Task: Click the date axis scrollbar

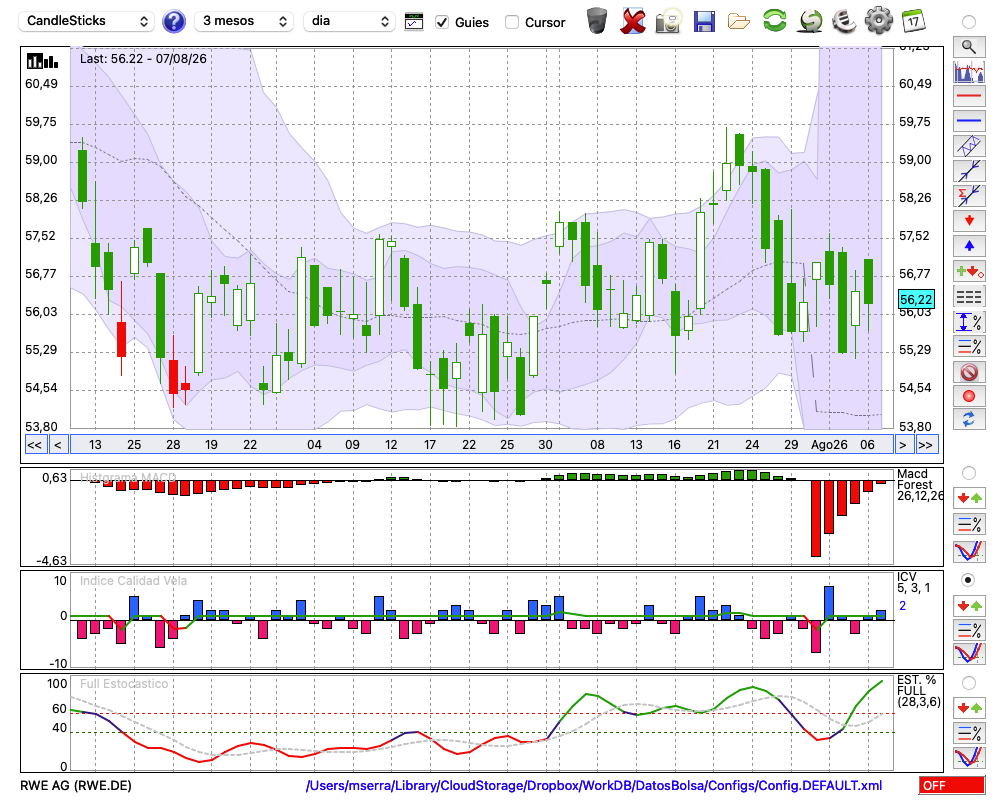Action: pyautogui.click(x=482, y=445)
